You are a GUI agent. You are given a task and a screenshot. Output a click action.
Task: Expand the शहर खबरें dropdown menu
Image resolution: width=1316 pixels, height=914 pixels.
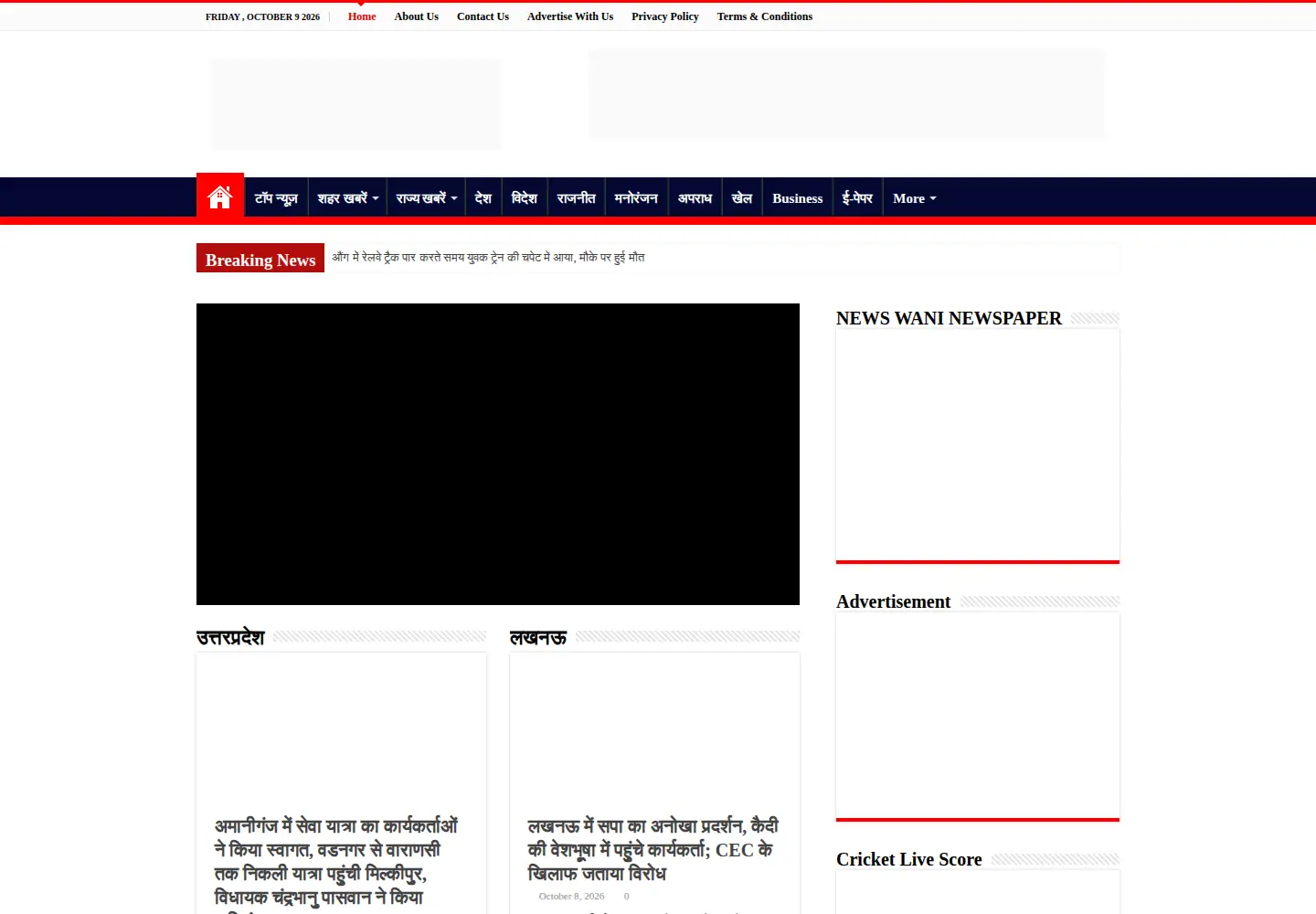point(347,197)
